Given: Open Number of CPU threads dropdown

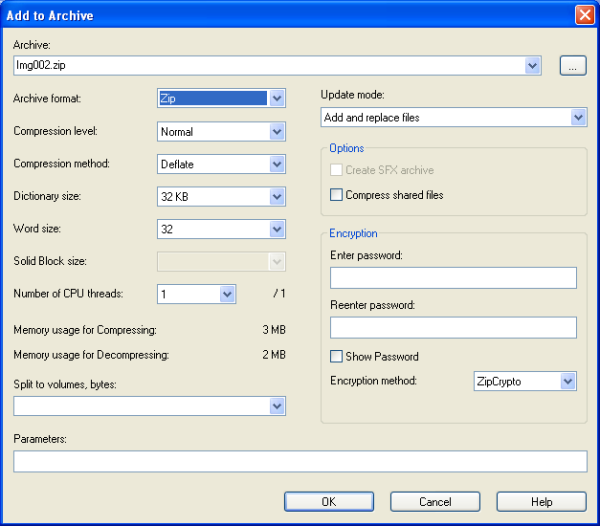Looking at the screenshot, I should 227,294.
